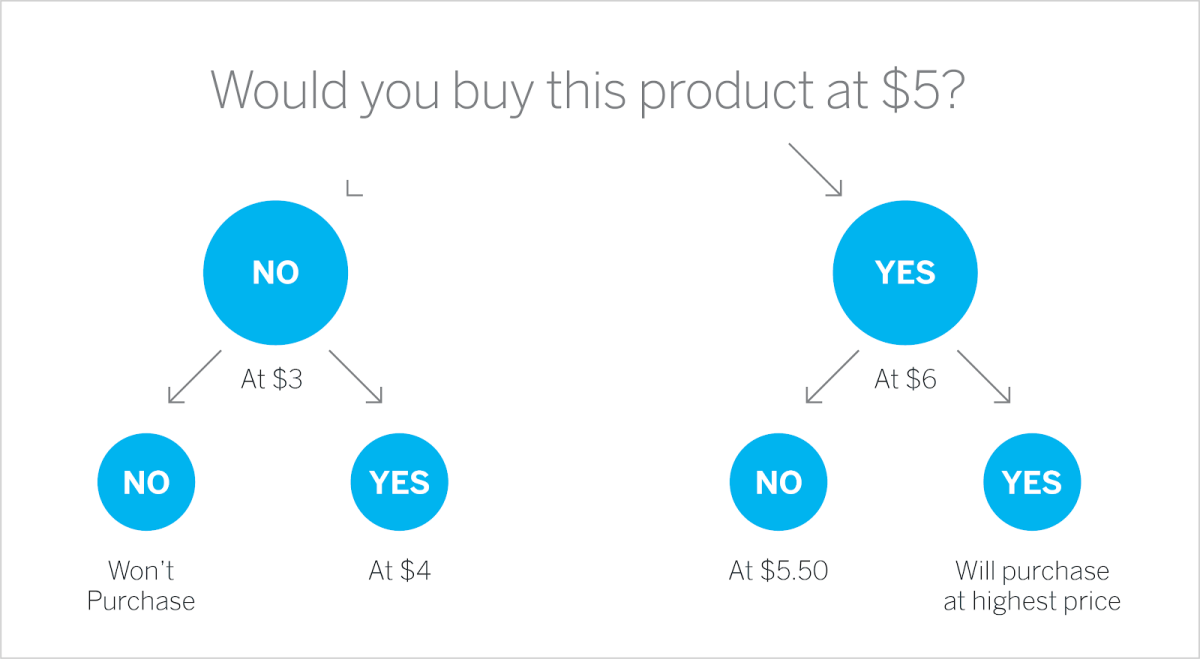Click 'Will purchase at highest price' text
Screen dimensions: 1200x659
tap(1032, 586)
